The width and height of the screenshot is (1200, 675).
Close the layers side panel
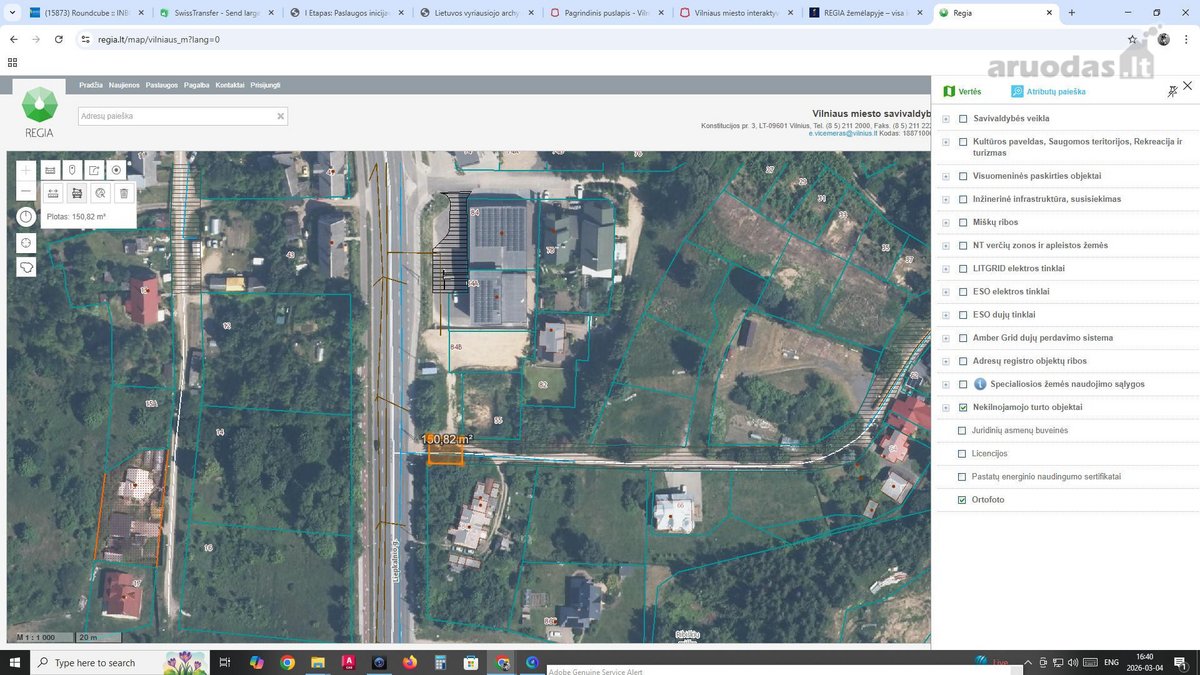pos(1187,86)
